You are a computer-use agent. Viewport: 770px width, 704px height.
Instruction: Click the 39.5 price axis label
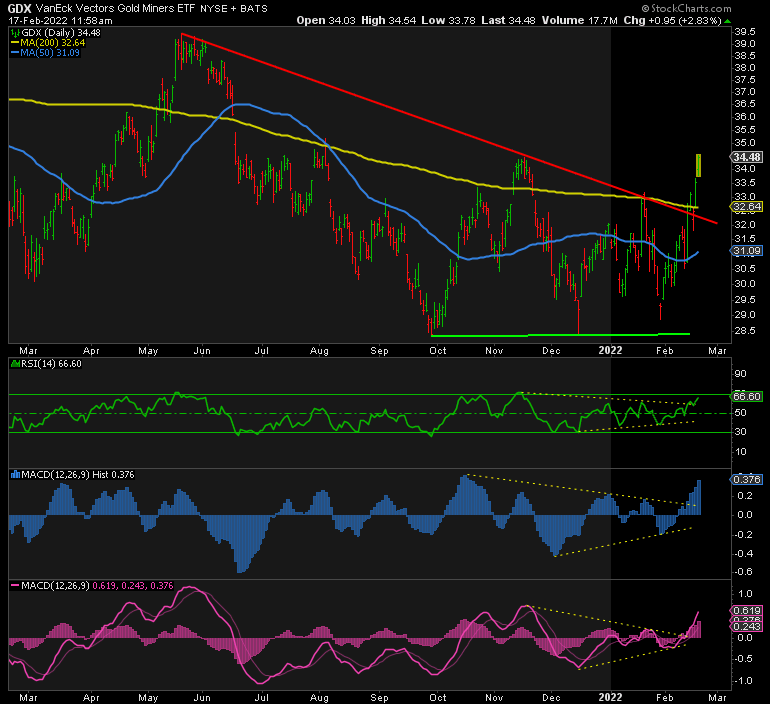745,32
